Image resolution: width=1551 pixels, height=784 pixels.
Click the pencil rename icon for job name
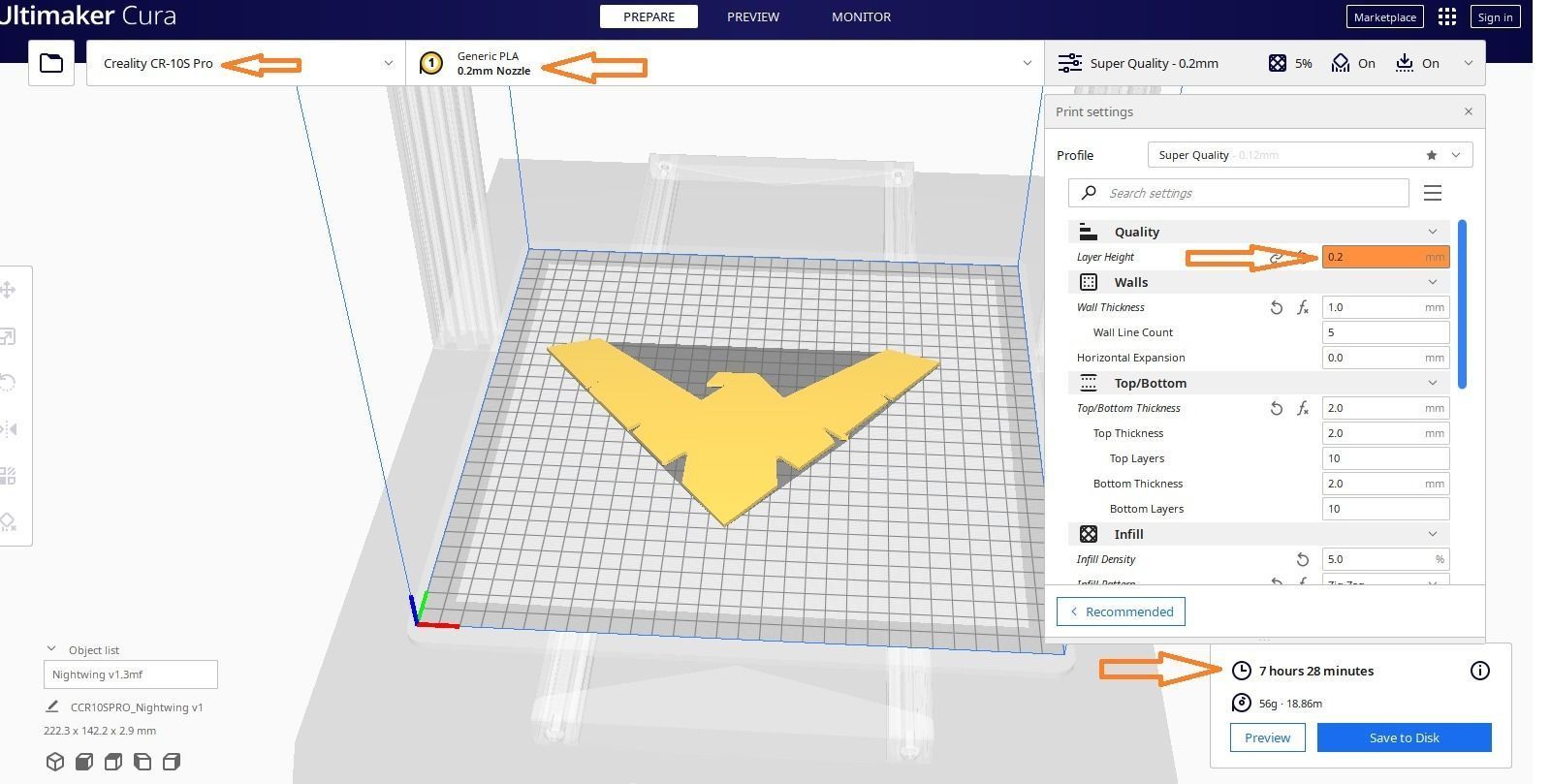[52, 707]
